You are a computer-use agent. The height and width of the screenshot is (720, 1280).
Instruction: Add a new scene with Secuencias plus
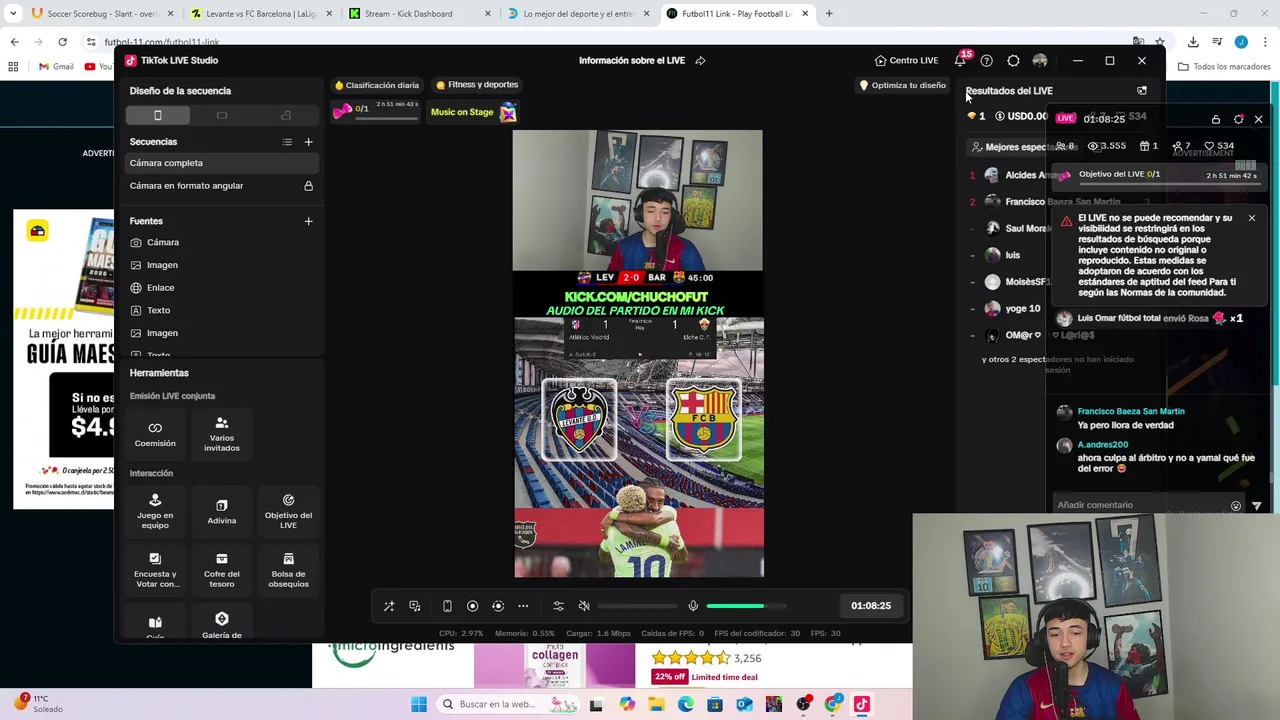(308, 142)
